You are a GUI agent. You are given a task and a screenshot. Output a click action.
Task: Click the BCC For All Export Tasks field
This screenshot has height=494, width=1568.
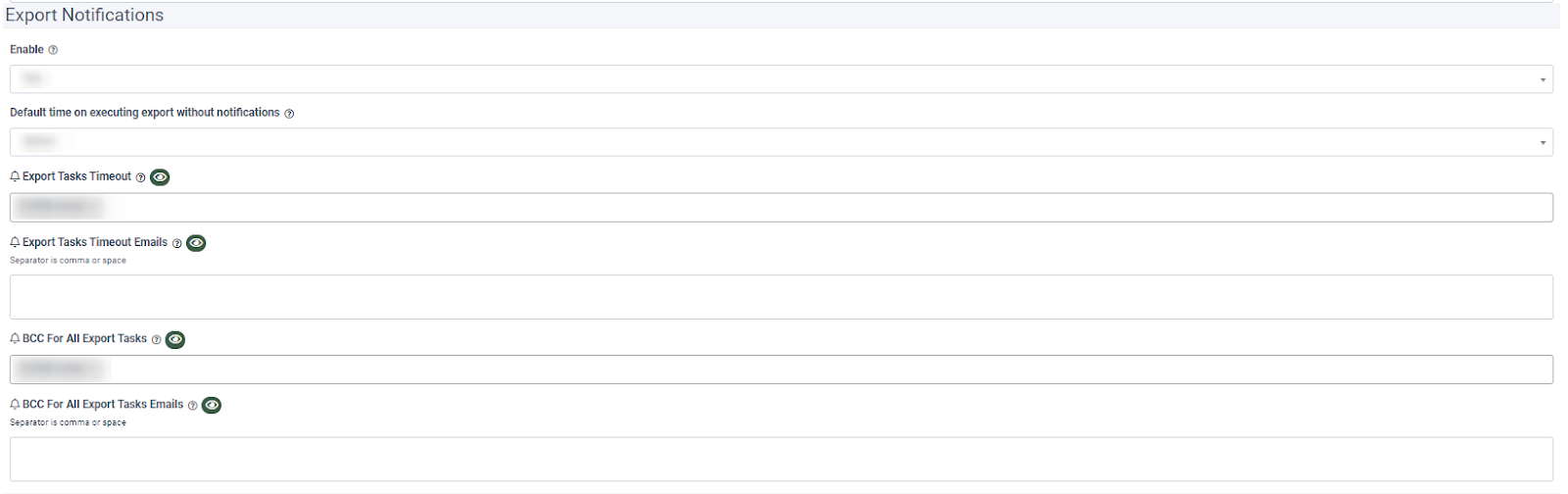tap(781, 370)
